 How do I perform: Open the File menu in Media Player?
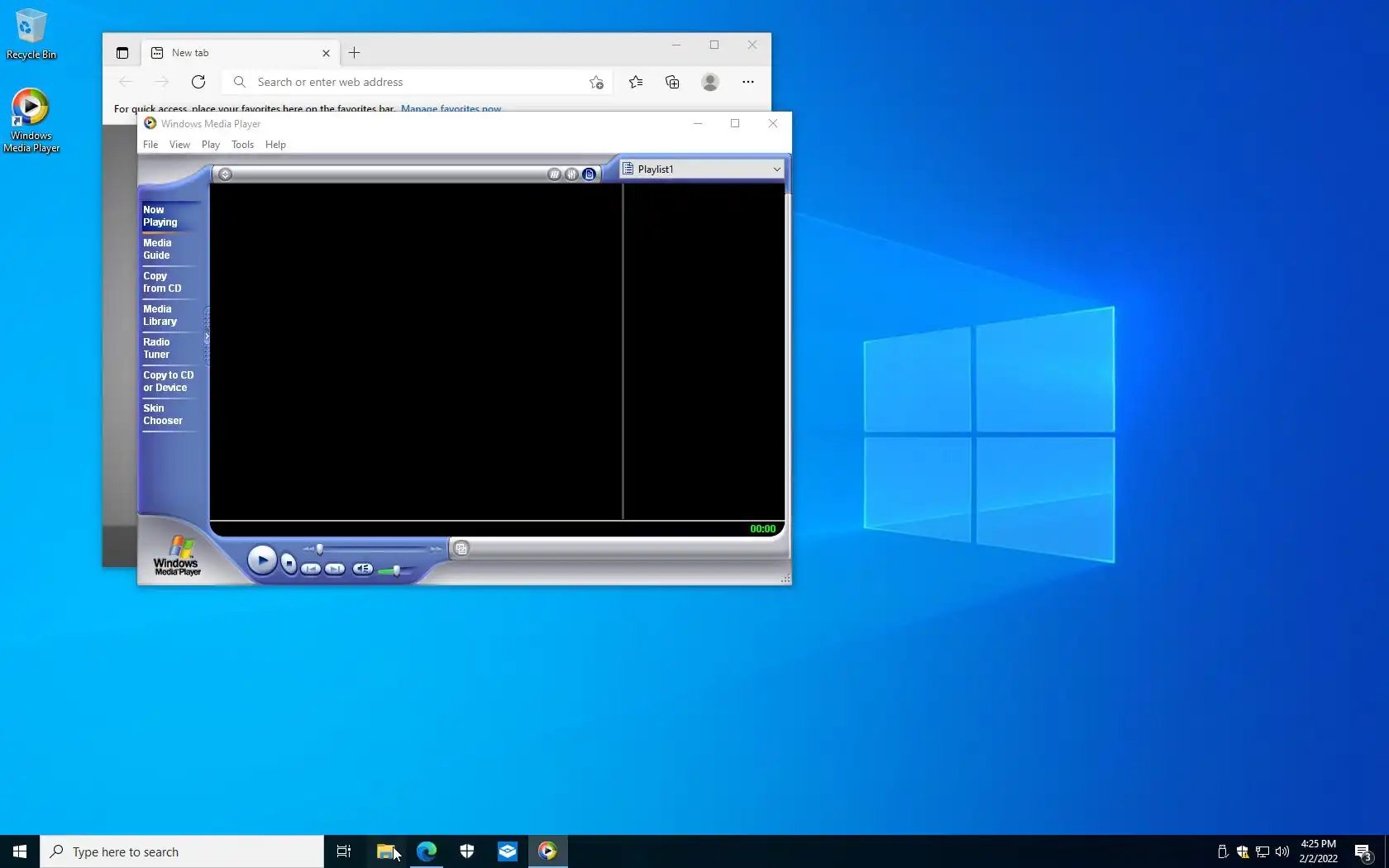pos(150,145)
